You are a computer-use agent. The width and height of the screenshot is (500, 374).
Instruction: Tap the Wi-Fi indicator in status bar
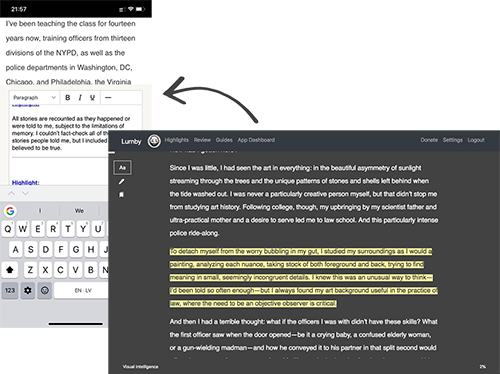130,9
